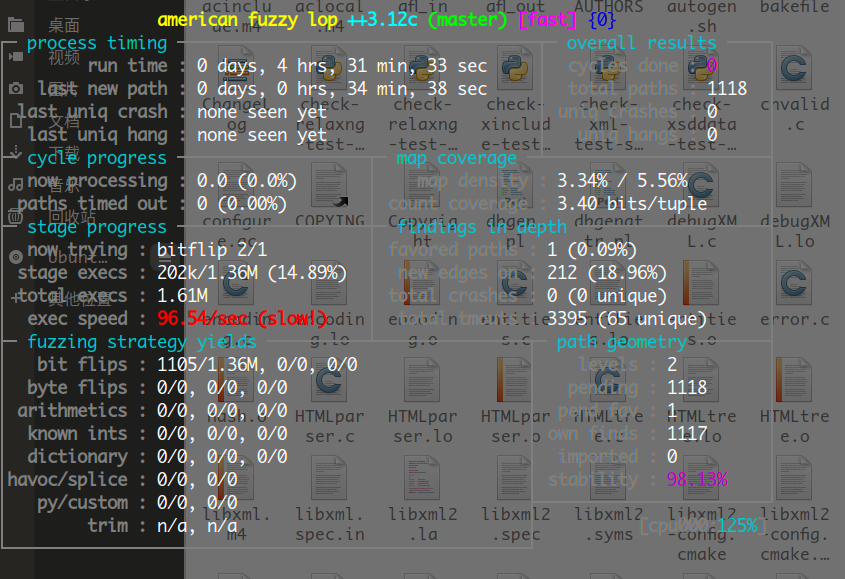Select the HTMLtree.c source file icon
This screenshot has height=579, width=845.
(x=609, y=380)
